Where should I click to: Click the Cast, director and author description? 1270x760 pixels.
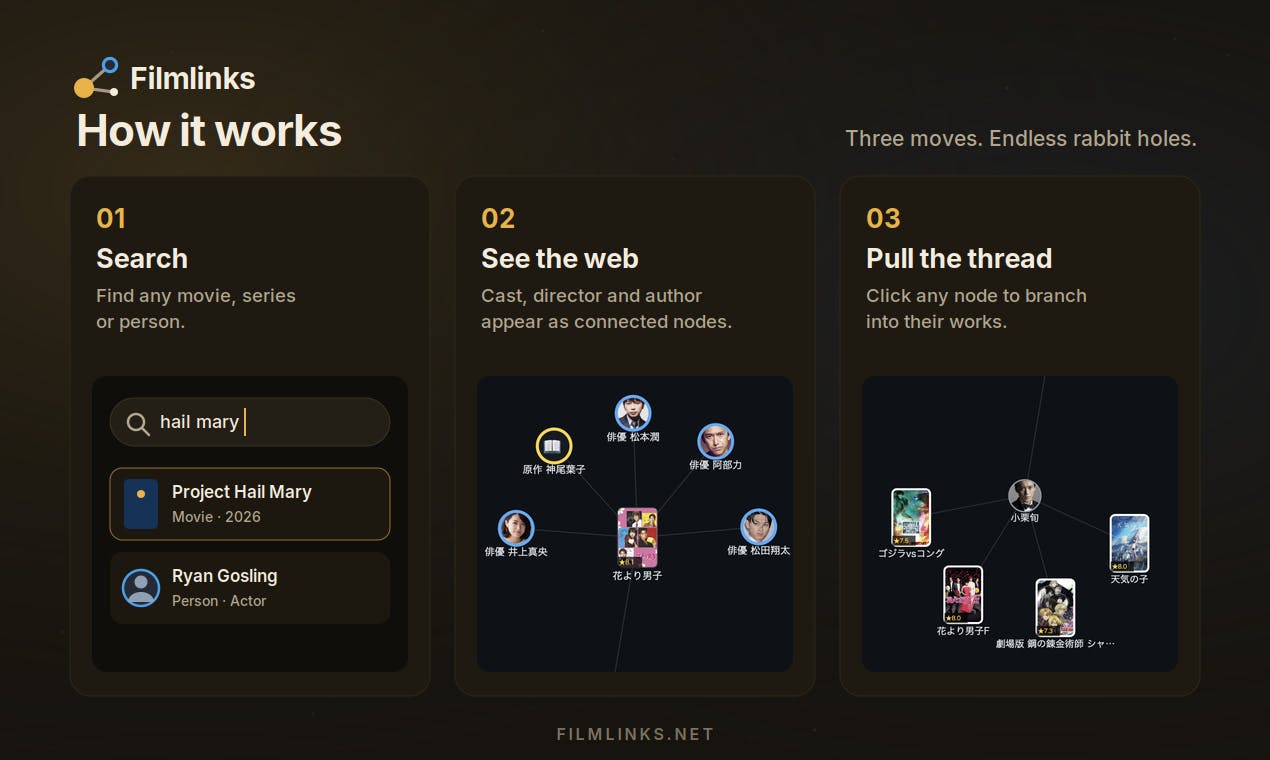pyautogui.click(x=607, y=309)
